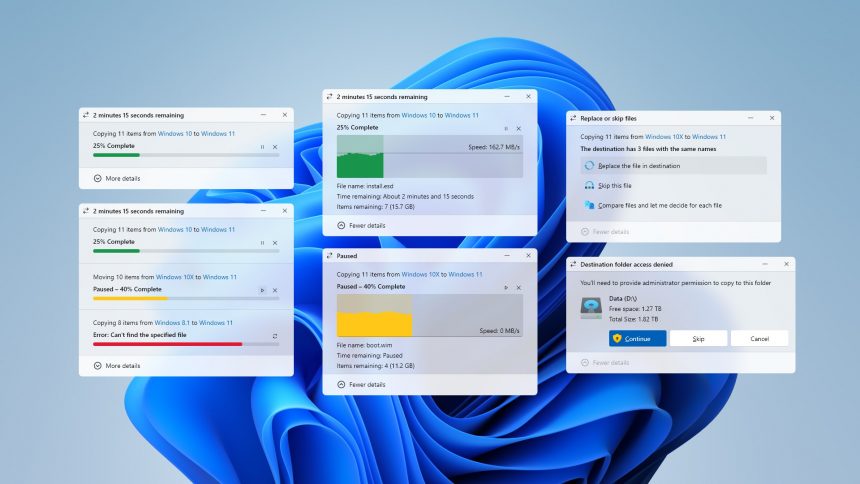Open Windows 10X link in Moving 10 items row
This screenshot has width=860, height=484.
point(175,277)
